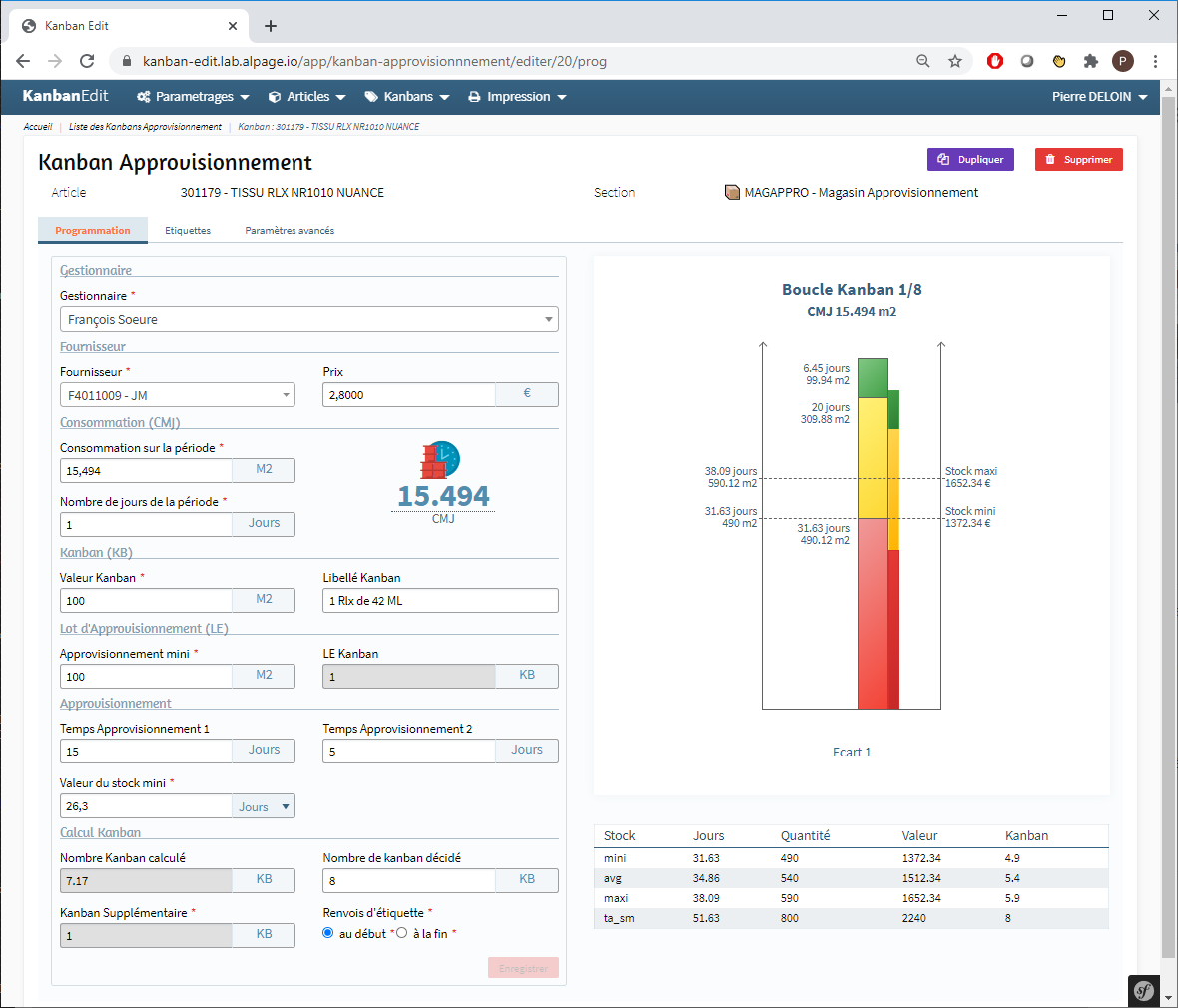
Task: Switch to the Etiquettes tab
Action: click(x=188, y=231)
